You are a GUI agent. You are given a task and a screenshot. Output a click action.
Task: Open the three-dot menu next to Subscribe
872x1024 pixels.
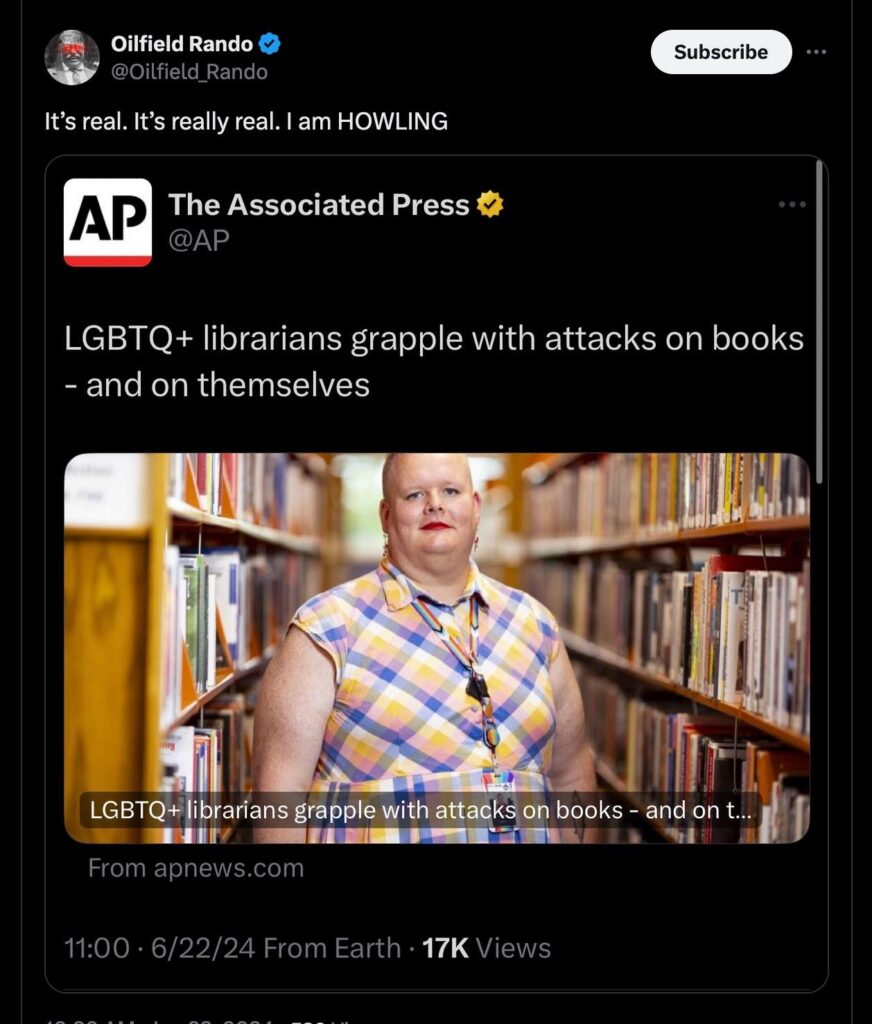pyautogui.click(x=816, y=52)
